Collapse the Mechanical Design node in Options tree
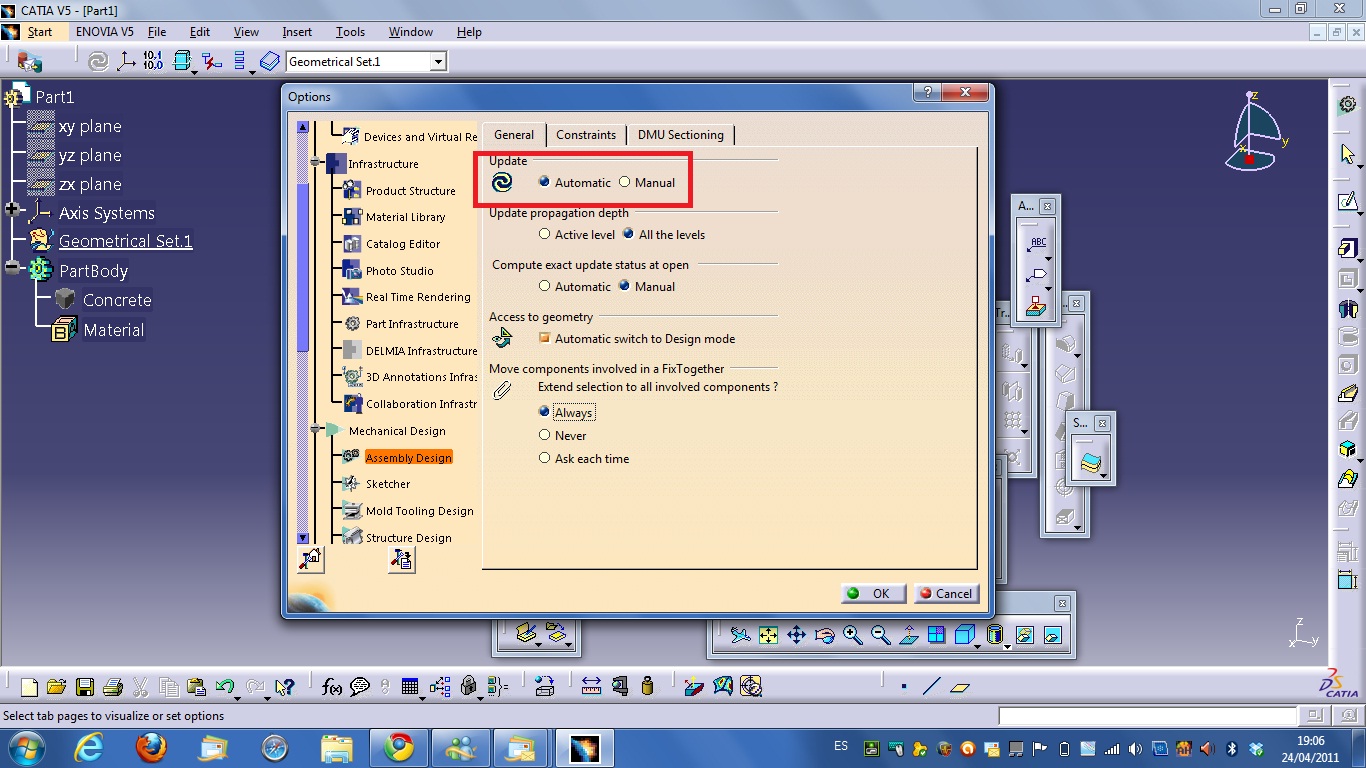 (315, 430)
